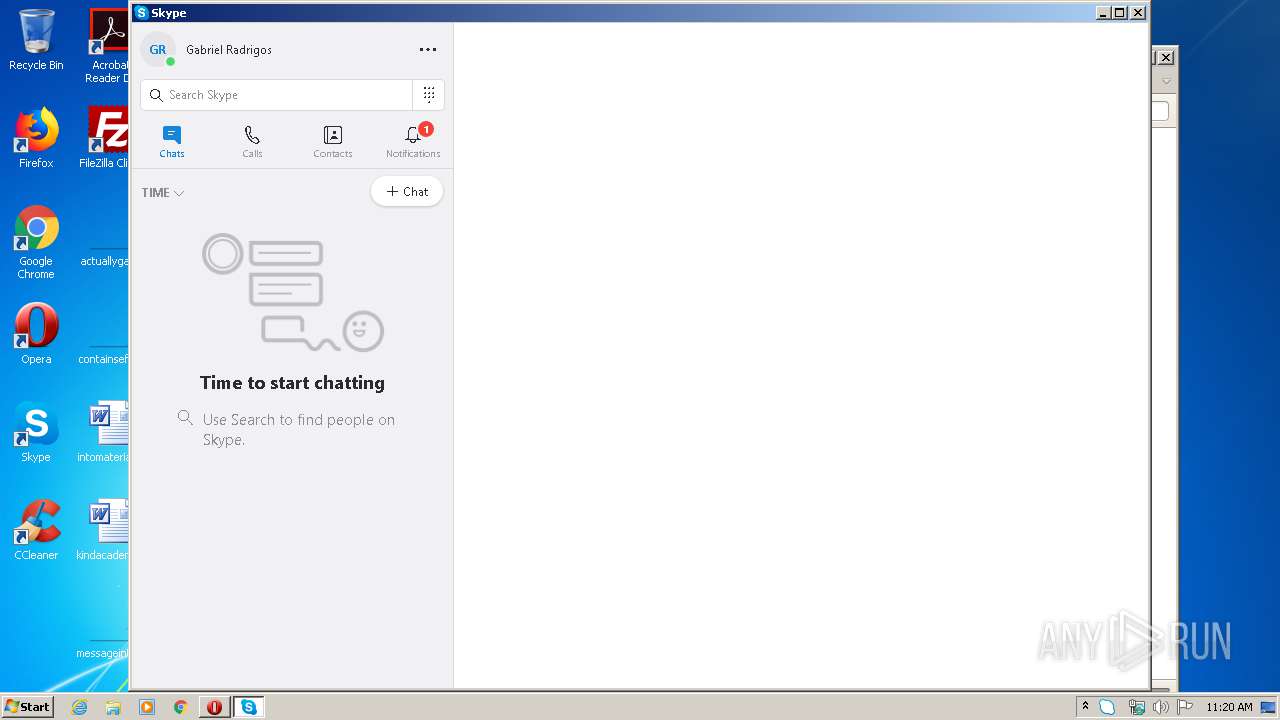The height and width of the screenshot is (720, 1280).
Task: Open the Skype system tray icon
Action: point(1107,707)
